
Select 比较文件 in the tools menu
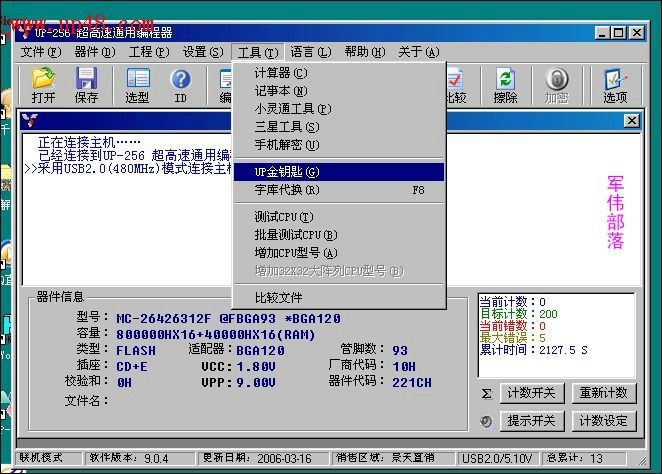(x=278, y=297)
